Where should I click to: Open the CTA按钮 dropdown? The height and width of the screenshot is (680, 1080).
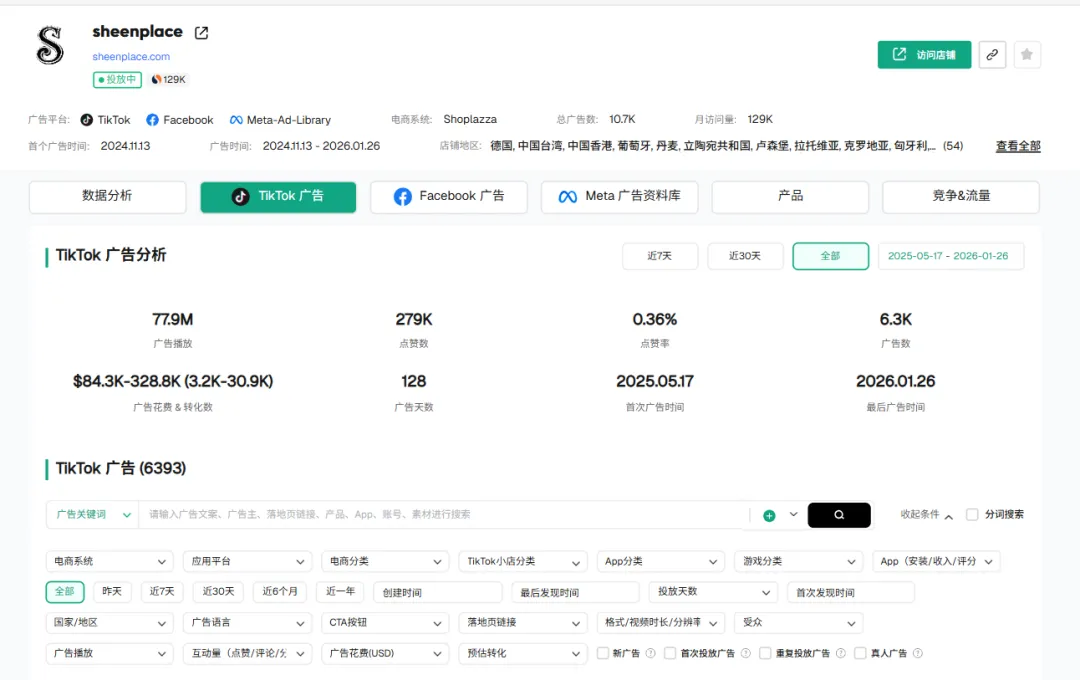385,623
